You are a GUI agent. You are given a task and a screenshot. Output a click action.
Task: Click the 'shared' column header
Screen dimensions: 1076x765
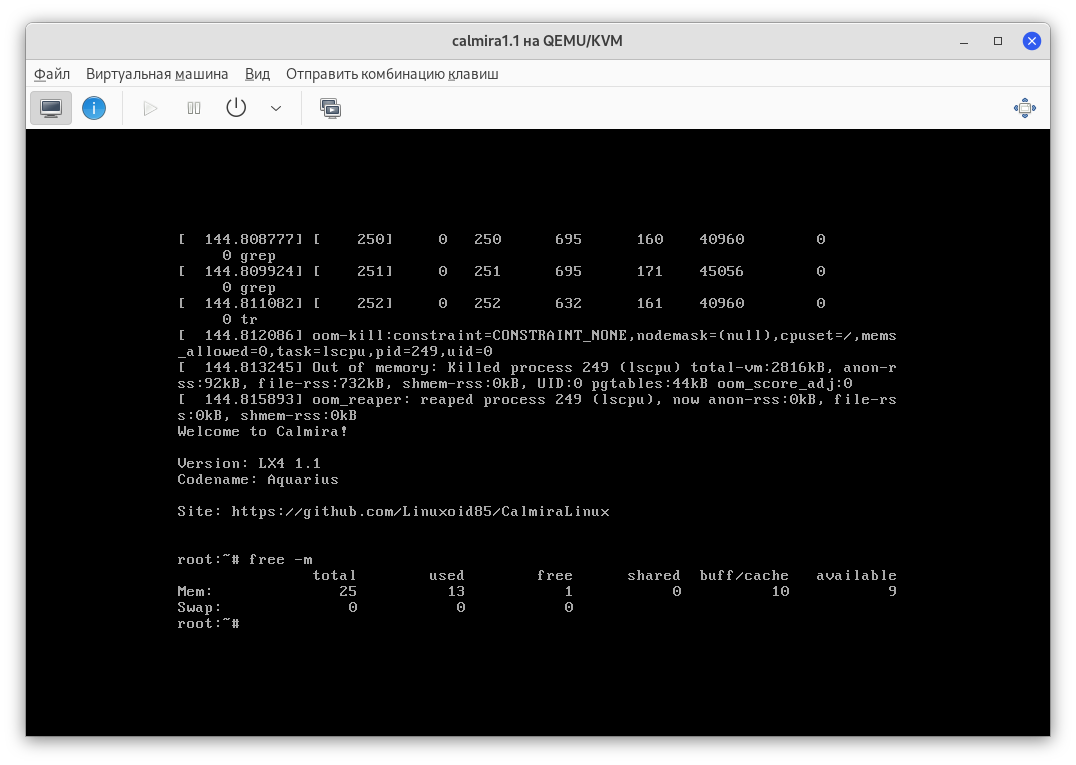tap(654, 576)
